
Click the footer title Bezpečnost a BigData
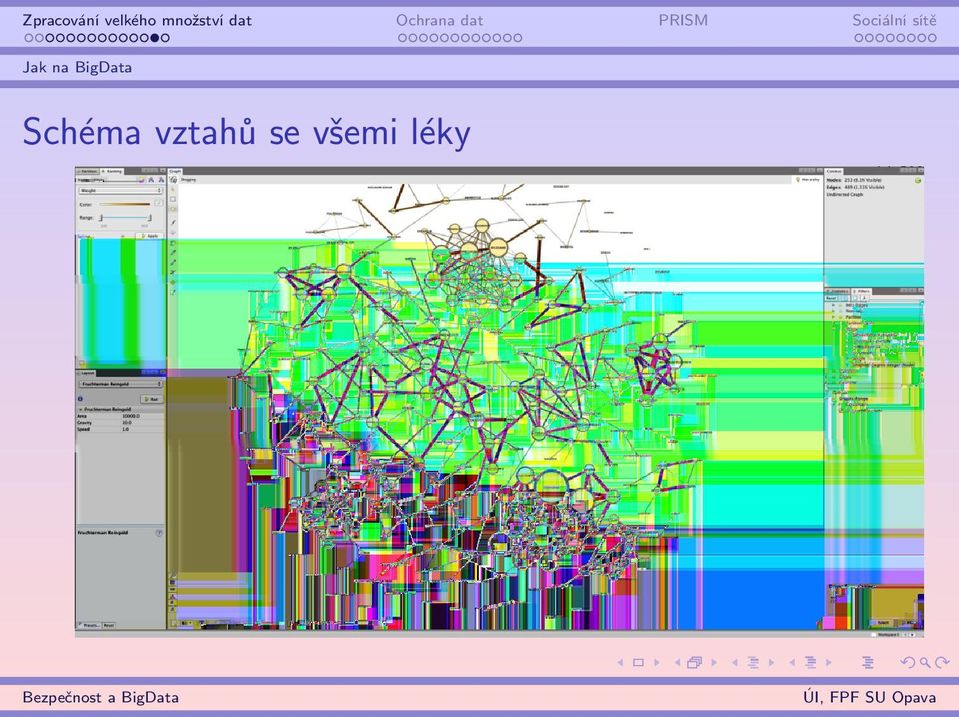coord(101,697)
